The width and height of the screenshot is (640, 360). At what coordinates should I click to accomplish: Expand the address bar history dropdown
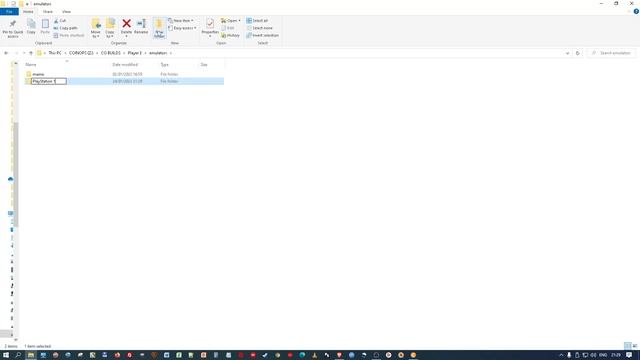pos(567,53)
